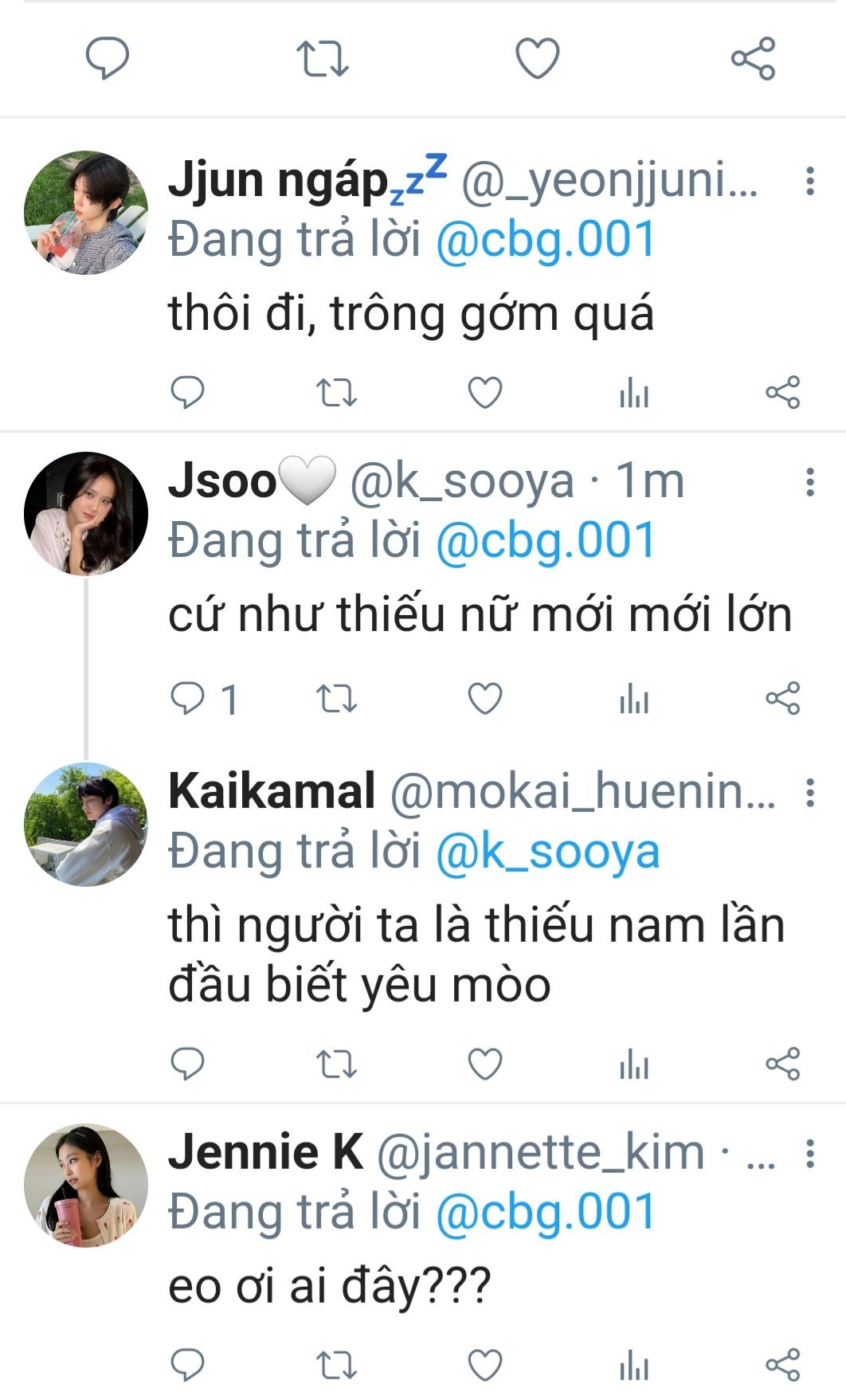The image size is (846, 1400).
Task: Like Jjun ngáp's reply
Action: tap(484, 392)
